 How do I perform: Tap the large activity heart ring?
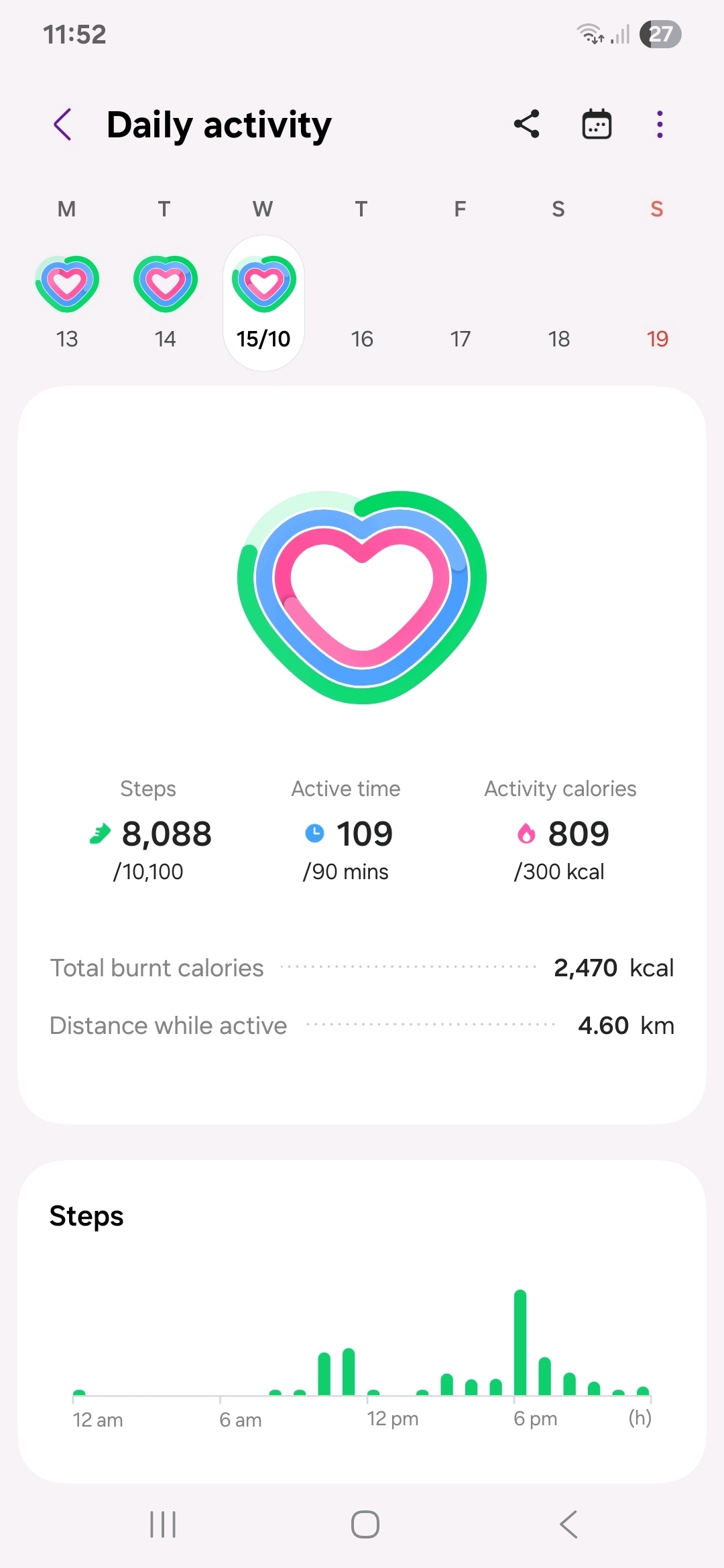[362, 596]
